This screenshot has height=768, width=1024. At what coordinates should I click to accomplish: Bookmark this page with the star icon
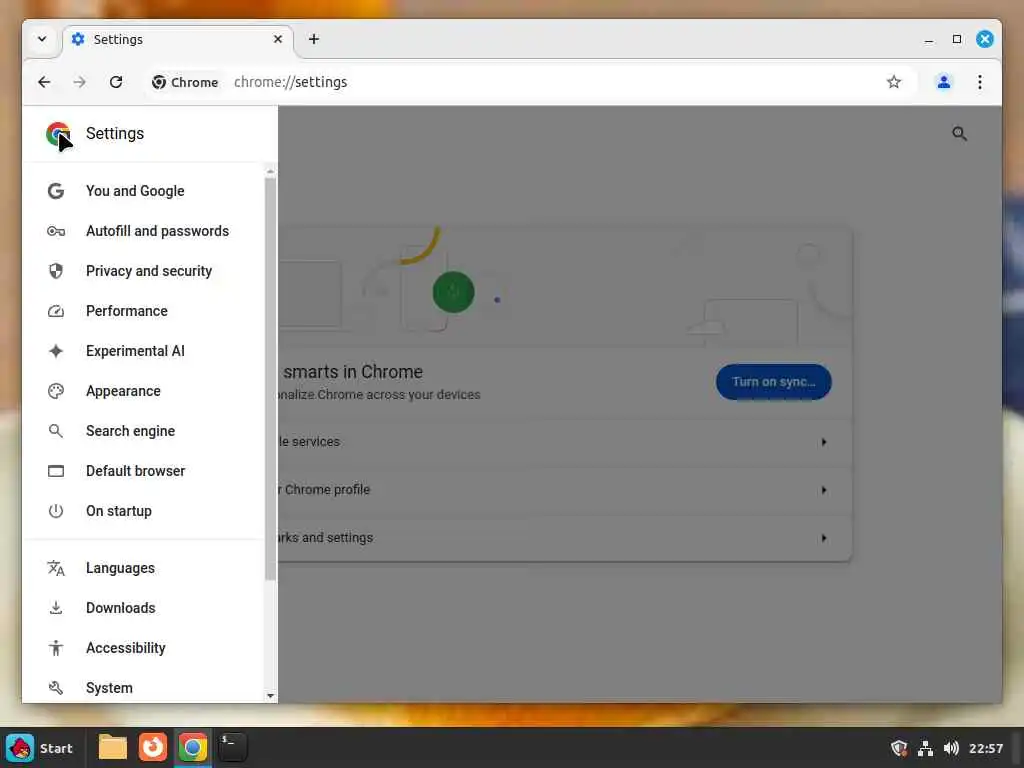(x=893, y=82)
